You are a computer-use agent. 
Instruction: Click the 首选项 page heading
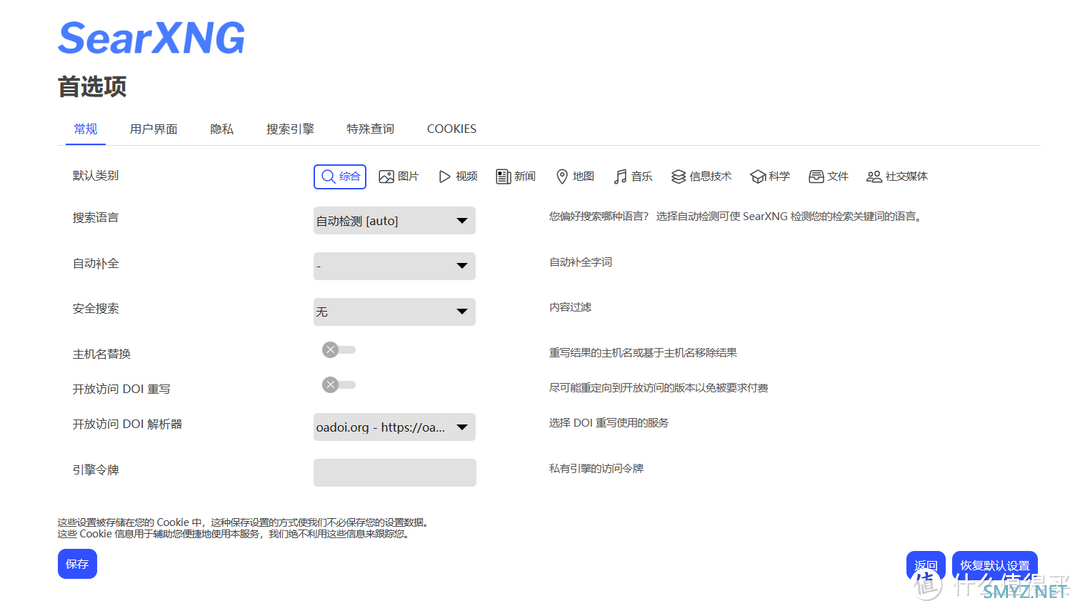tap(92, 87)
